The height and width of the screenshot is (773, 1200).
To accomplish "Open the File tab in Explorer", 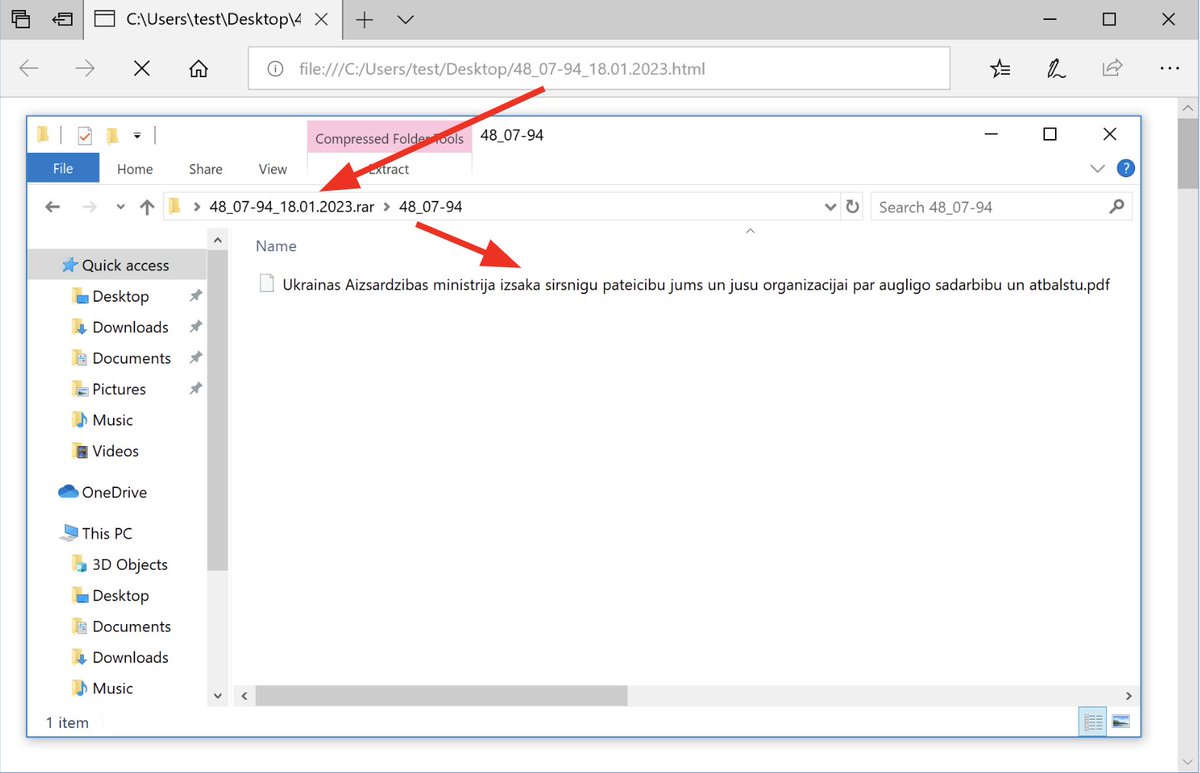I will click(63, 169).
